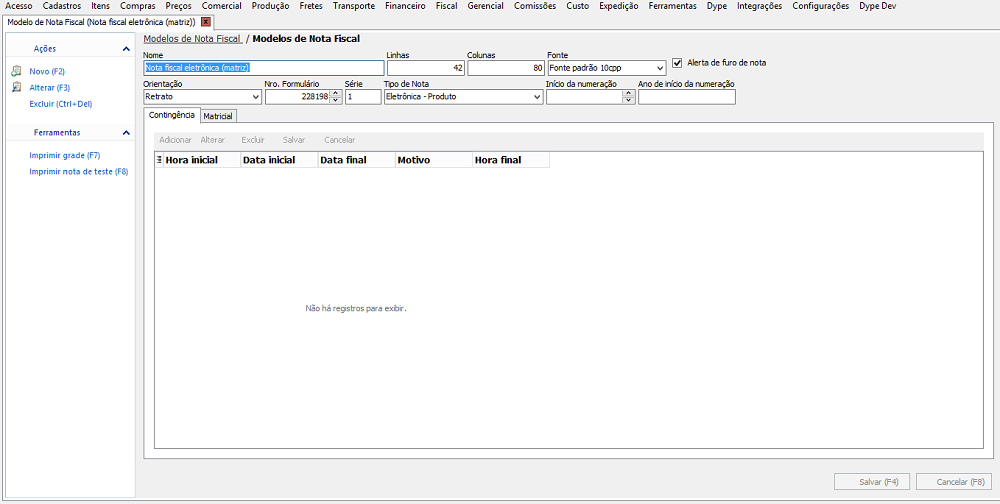Open the Dype menu
The image size is (1000, 504).
[717, 6]
